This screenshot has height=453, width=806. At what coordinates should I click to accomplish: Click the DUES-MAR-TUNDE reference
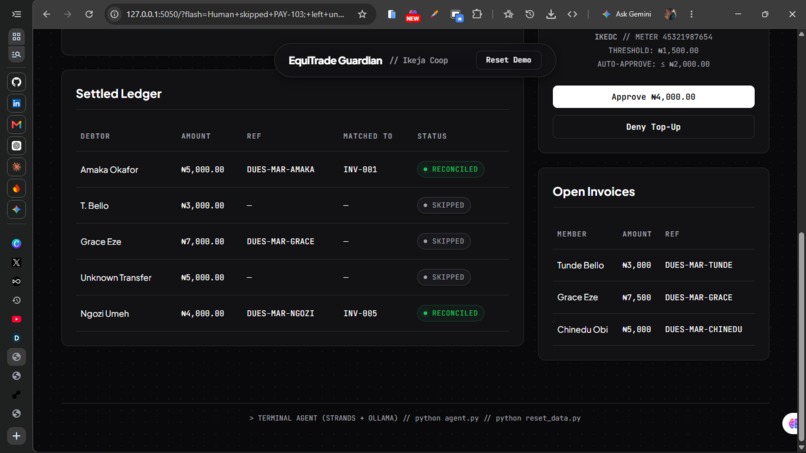tap(699, 265)
